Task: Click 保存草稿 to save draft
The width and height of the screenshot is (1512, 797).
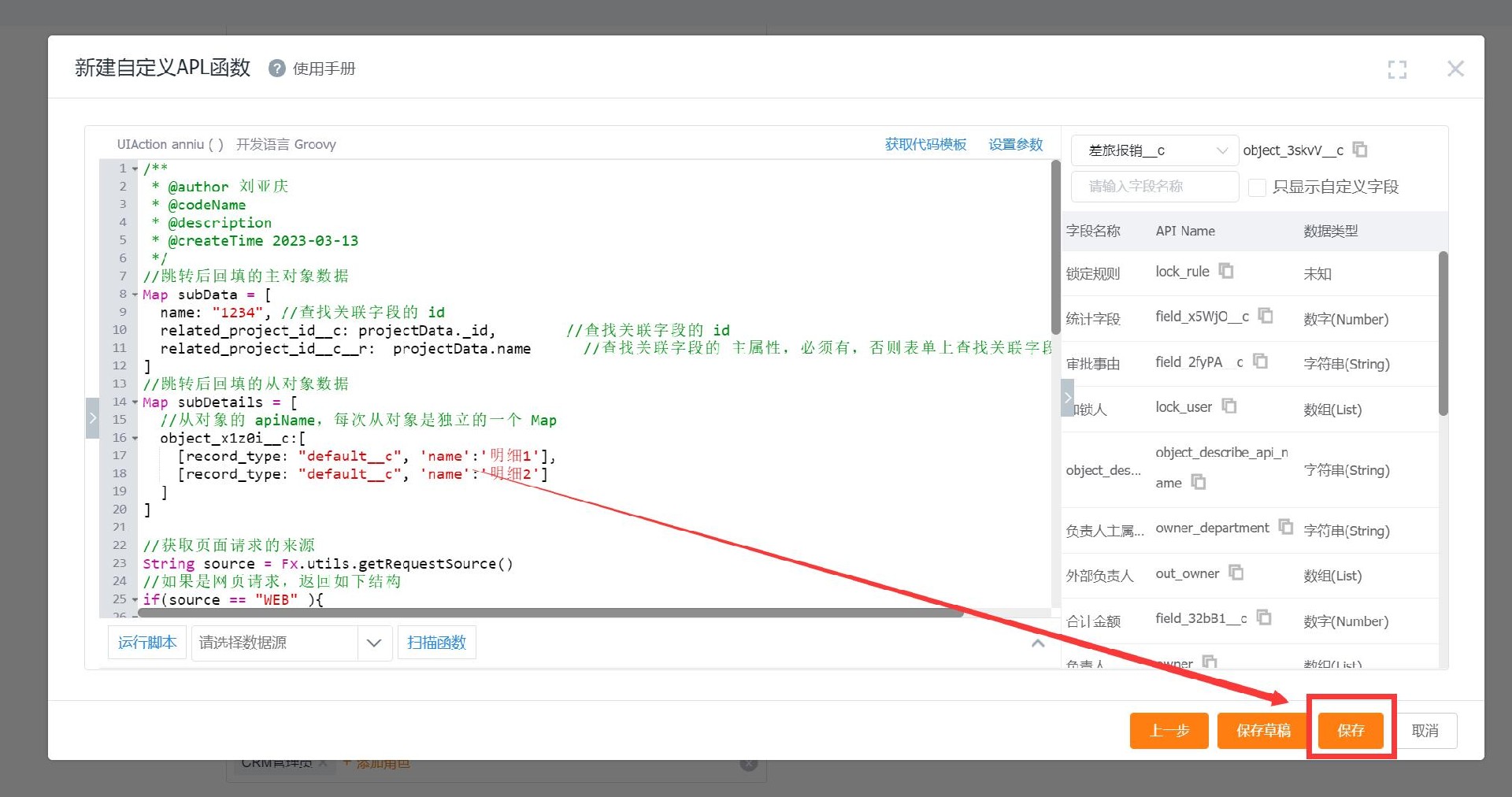Action: pos(1263,731)
